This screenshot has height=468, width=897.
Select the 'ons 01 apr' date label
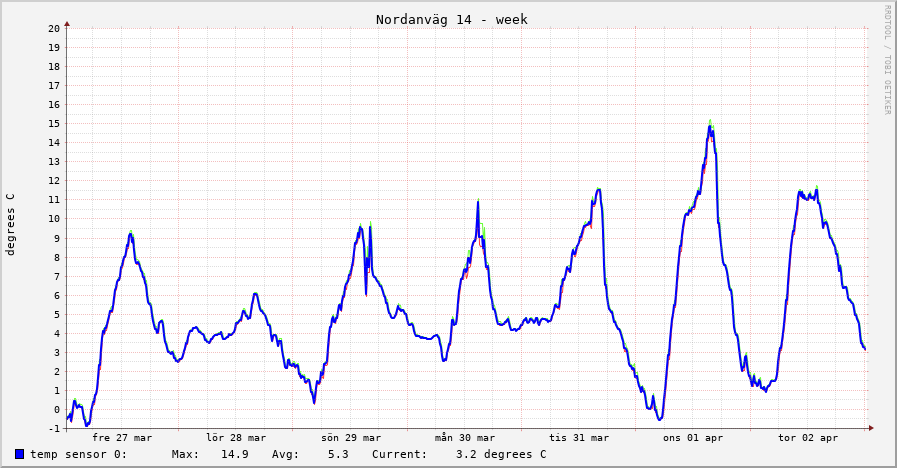coord(693,437)
